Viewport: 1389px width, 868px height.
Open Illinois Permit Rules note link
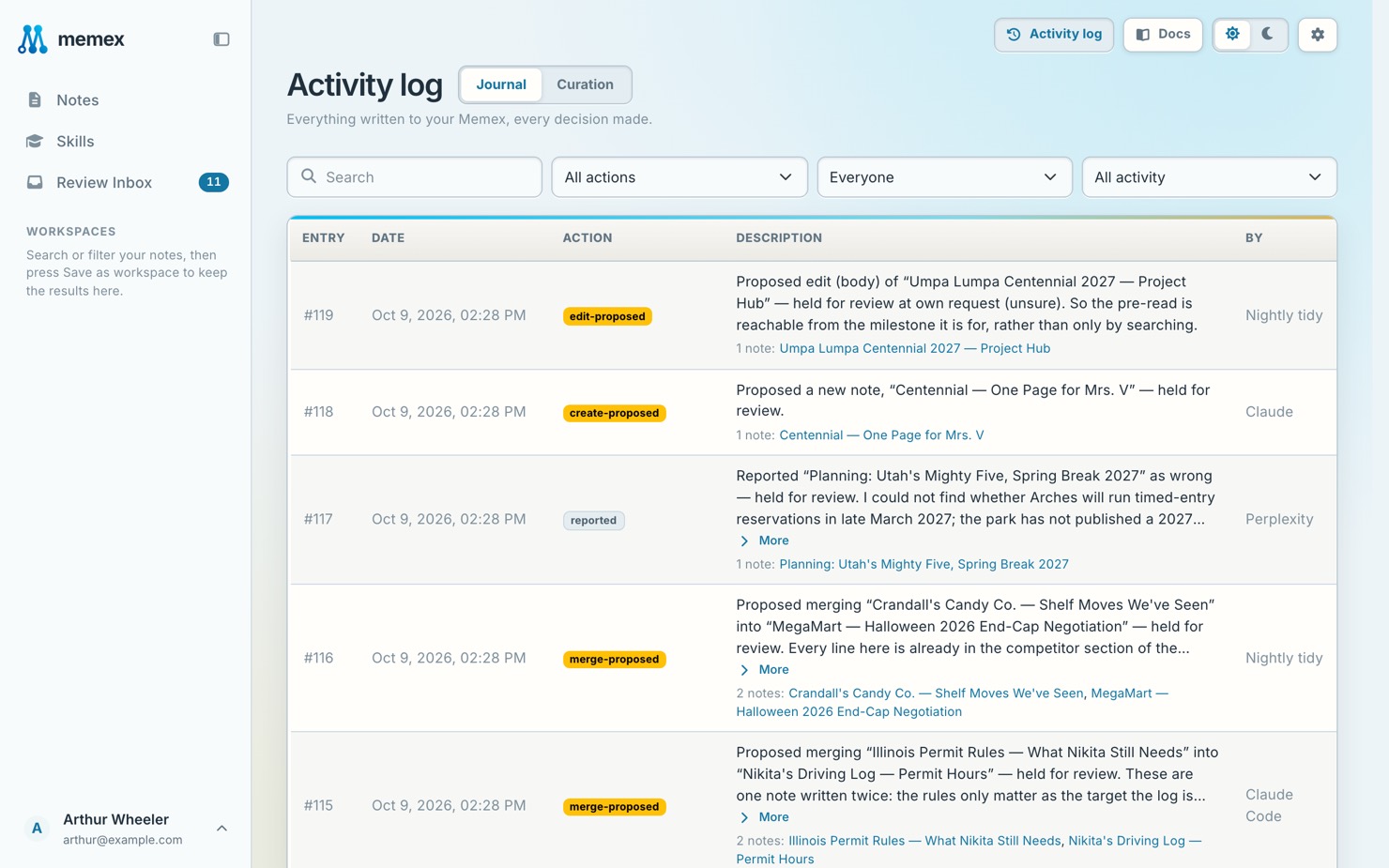924,841
